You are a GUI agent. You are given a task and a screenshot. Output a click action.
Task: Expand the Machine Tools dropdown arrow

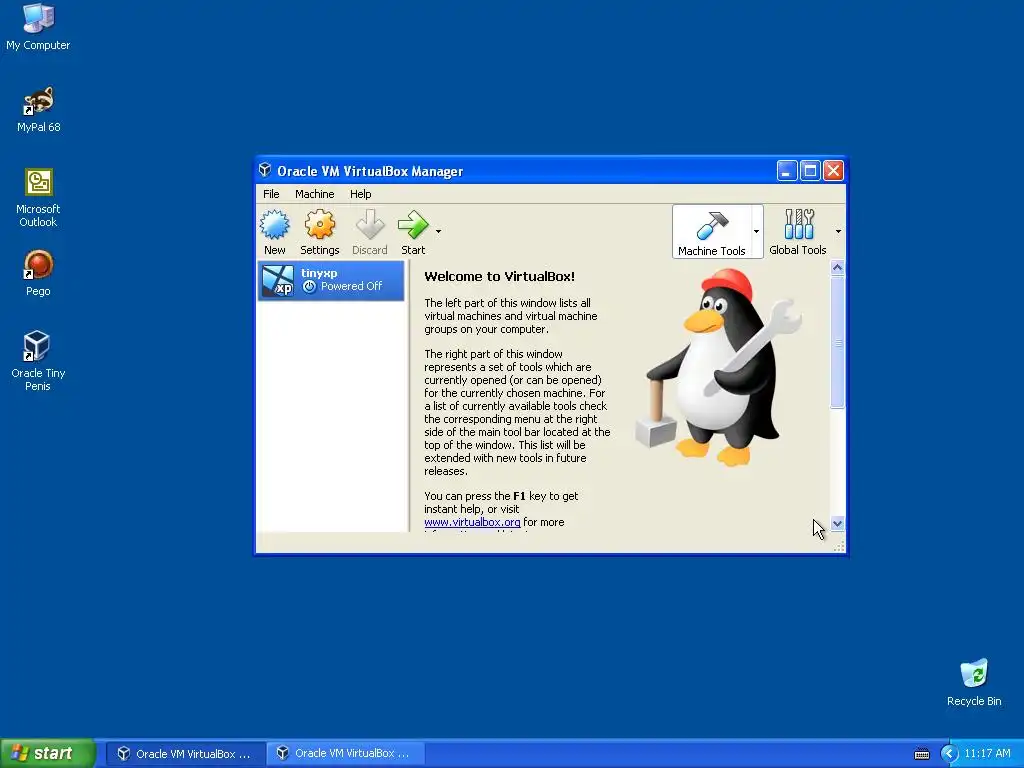pyautogui.click(x=756, y=231)
